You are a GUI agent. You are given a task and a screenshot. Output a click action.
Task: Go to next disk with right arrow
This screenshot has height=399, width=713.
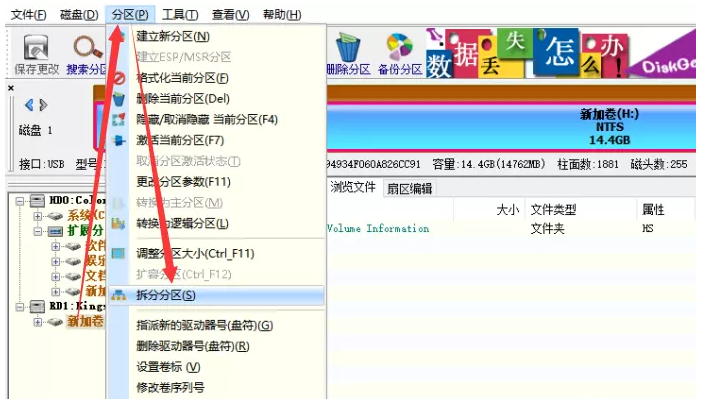click(43, 105)
